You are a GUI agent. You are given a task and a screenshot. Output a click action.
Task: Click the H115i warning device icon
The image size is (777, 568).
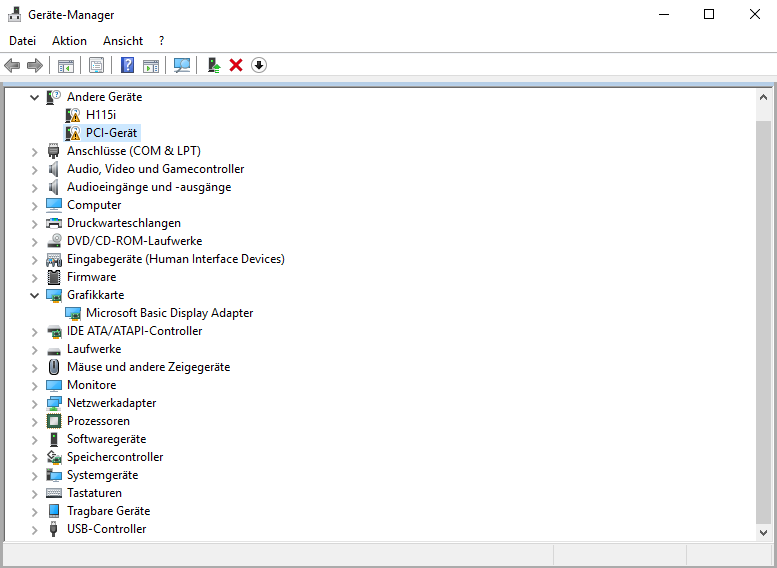click(x=73, y=115)
